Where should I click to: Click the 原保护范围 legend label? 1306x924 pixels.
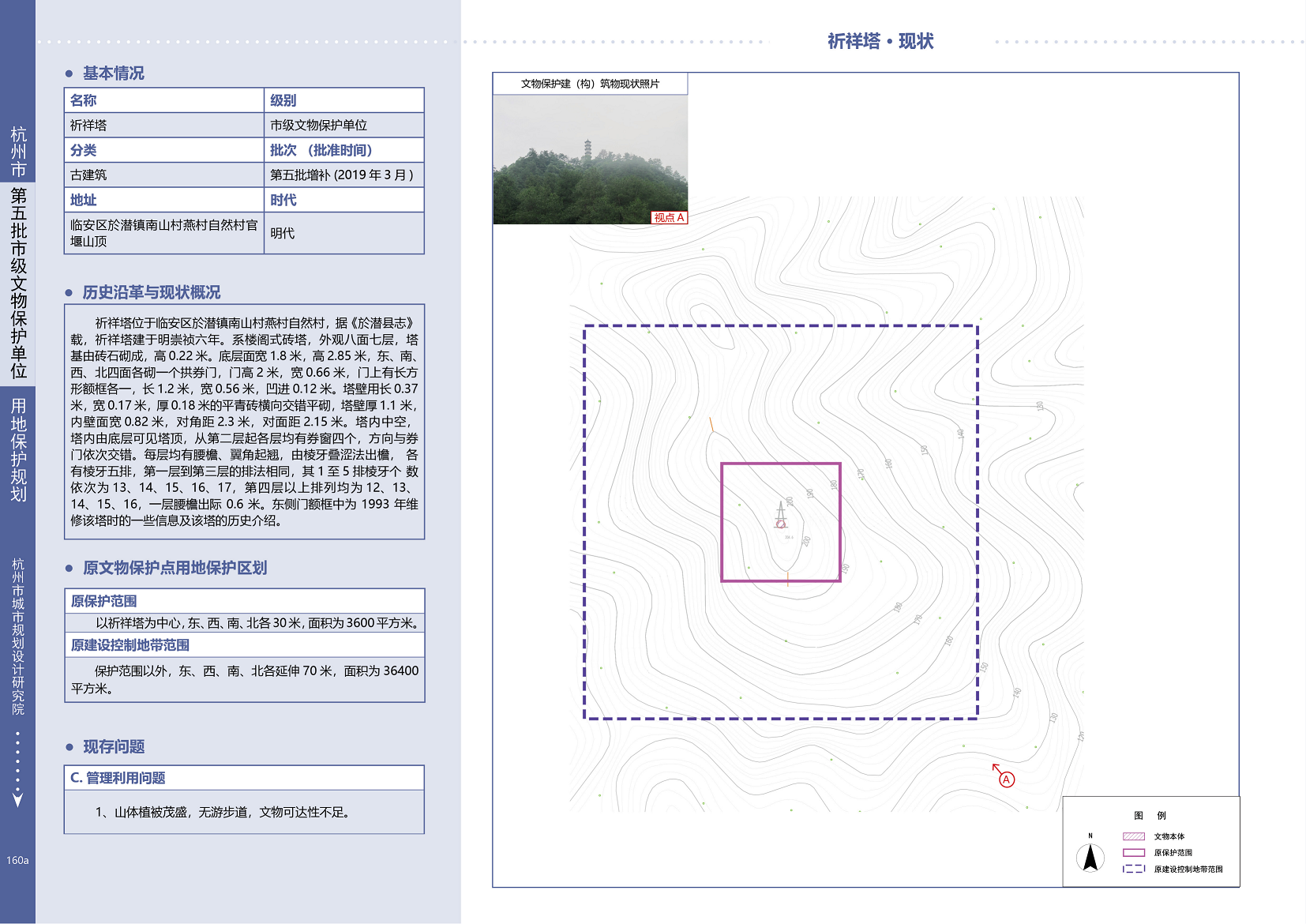pos(1173,853)
